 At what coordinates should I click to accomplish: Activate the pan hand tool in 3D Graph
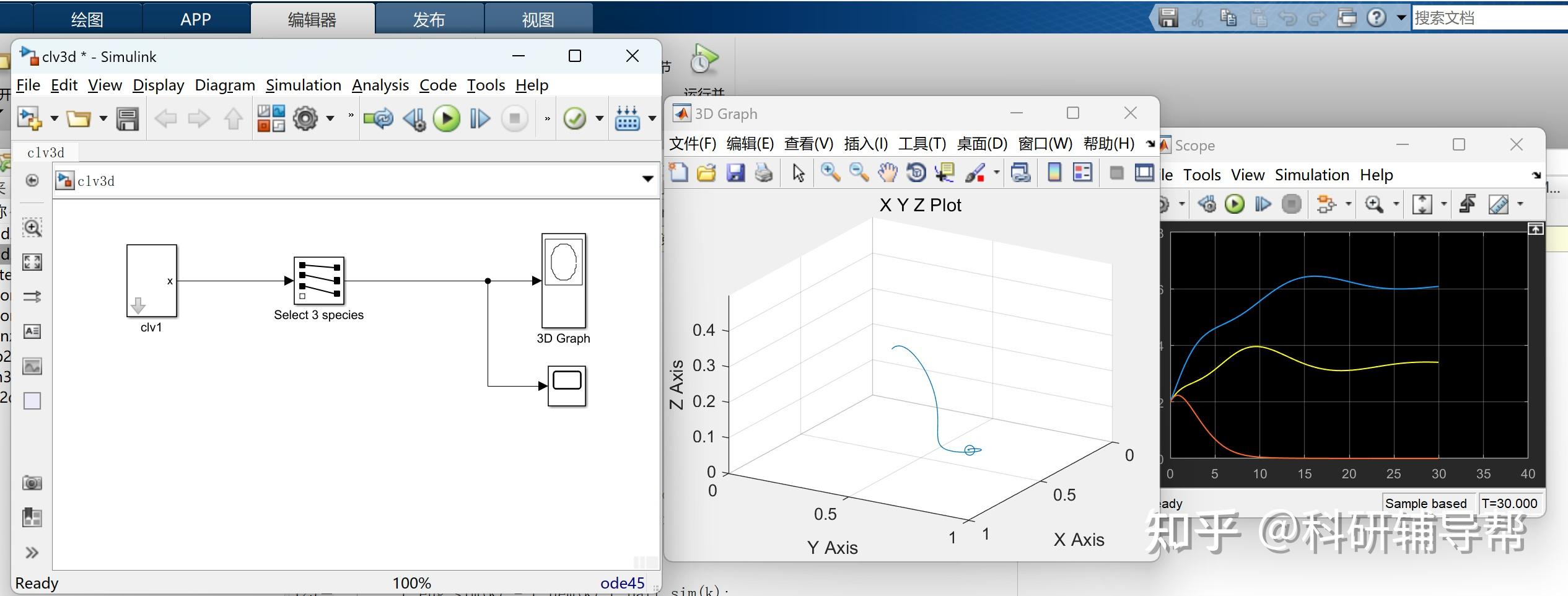[x=888, y=173]
